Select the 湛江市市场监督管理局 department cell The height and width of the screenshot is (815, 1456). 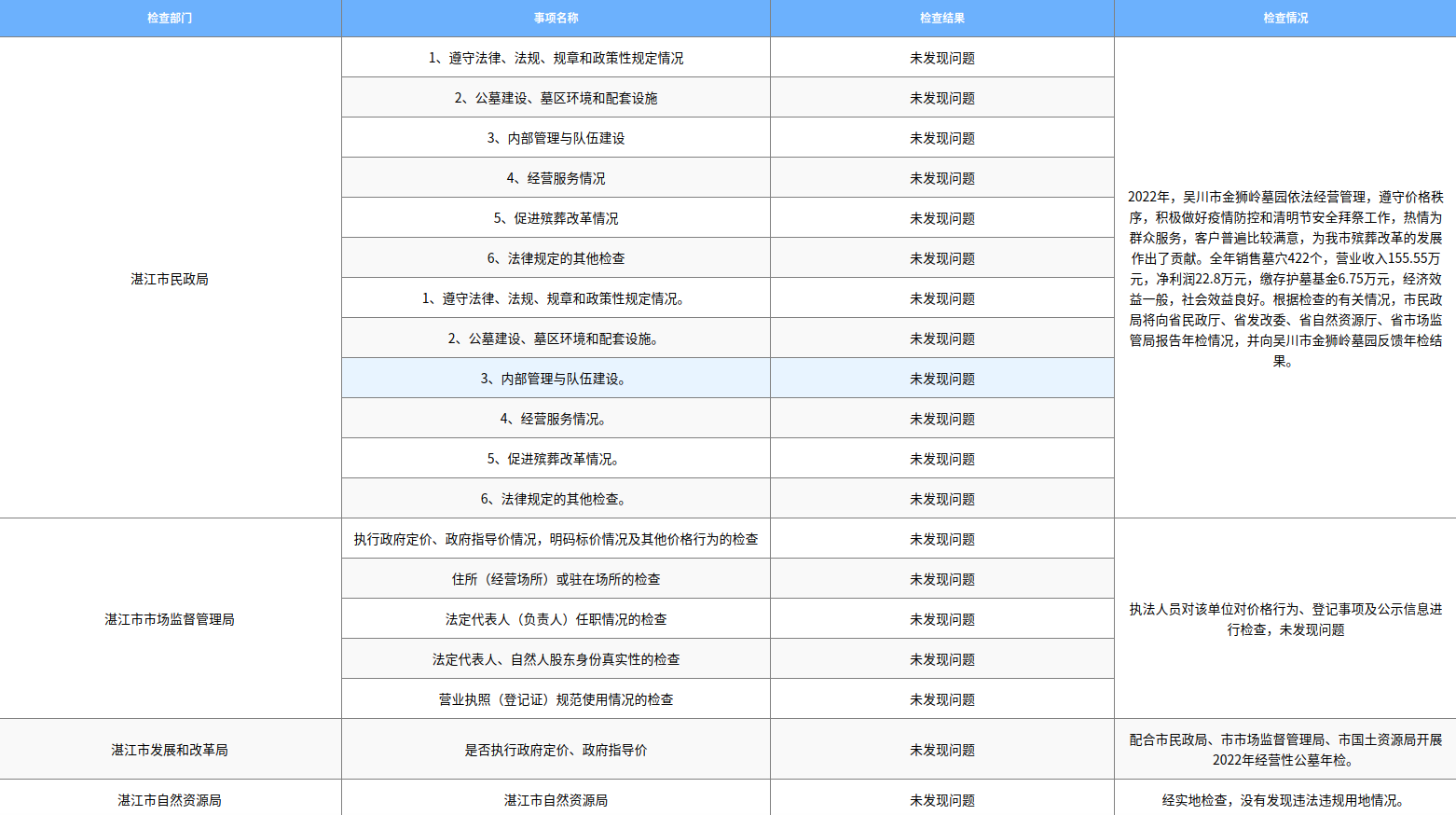(x=171, y=618)
